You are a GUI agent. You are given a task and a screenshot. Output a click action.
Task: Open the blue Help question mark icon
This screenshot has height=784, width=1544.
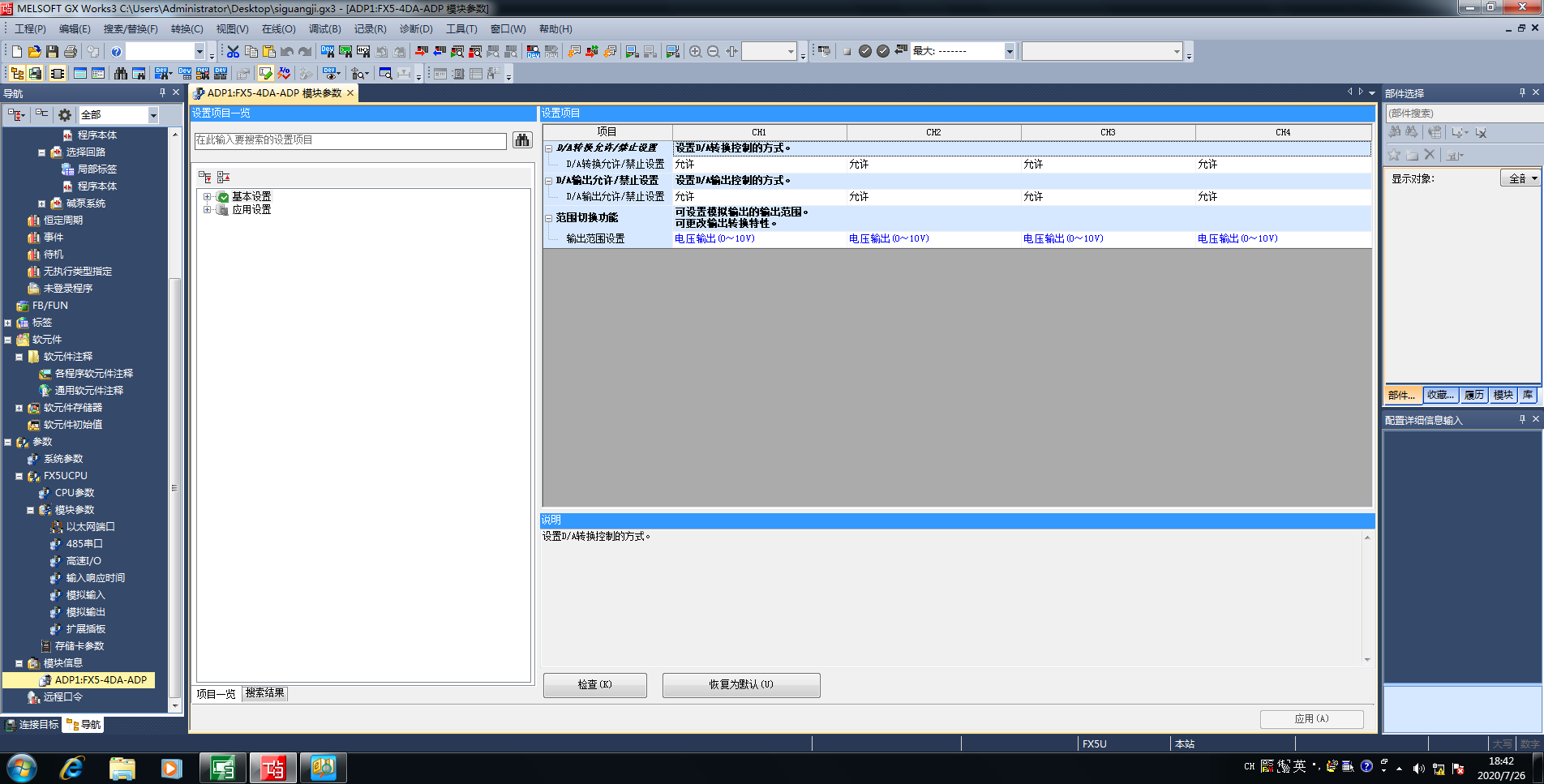116,51
